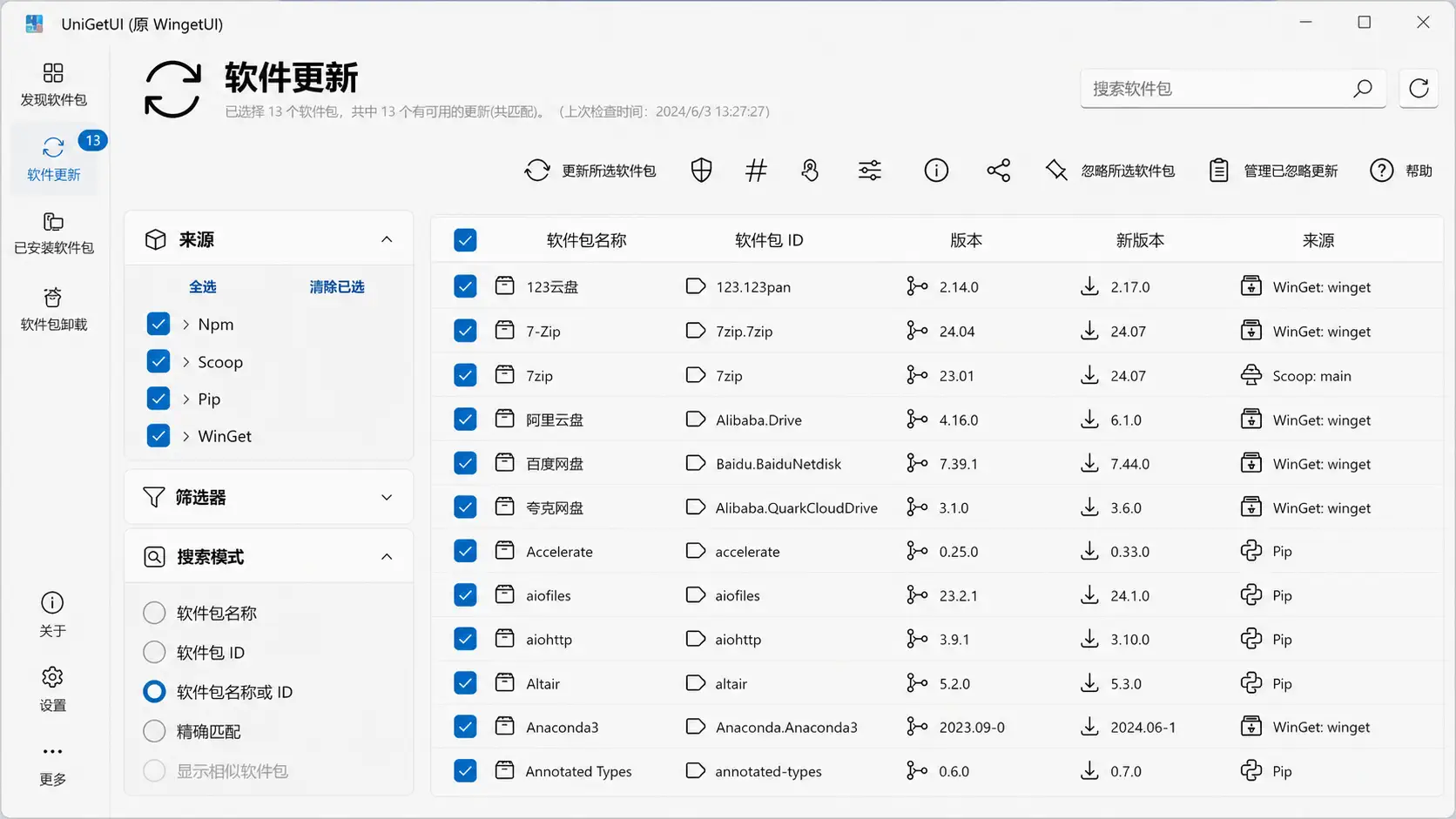Open the 已安装软件包 installed tab
This screenshot has width=1456, height=819.
pyautogui.click(x=53, y=233)
